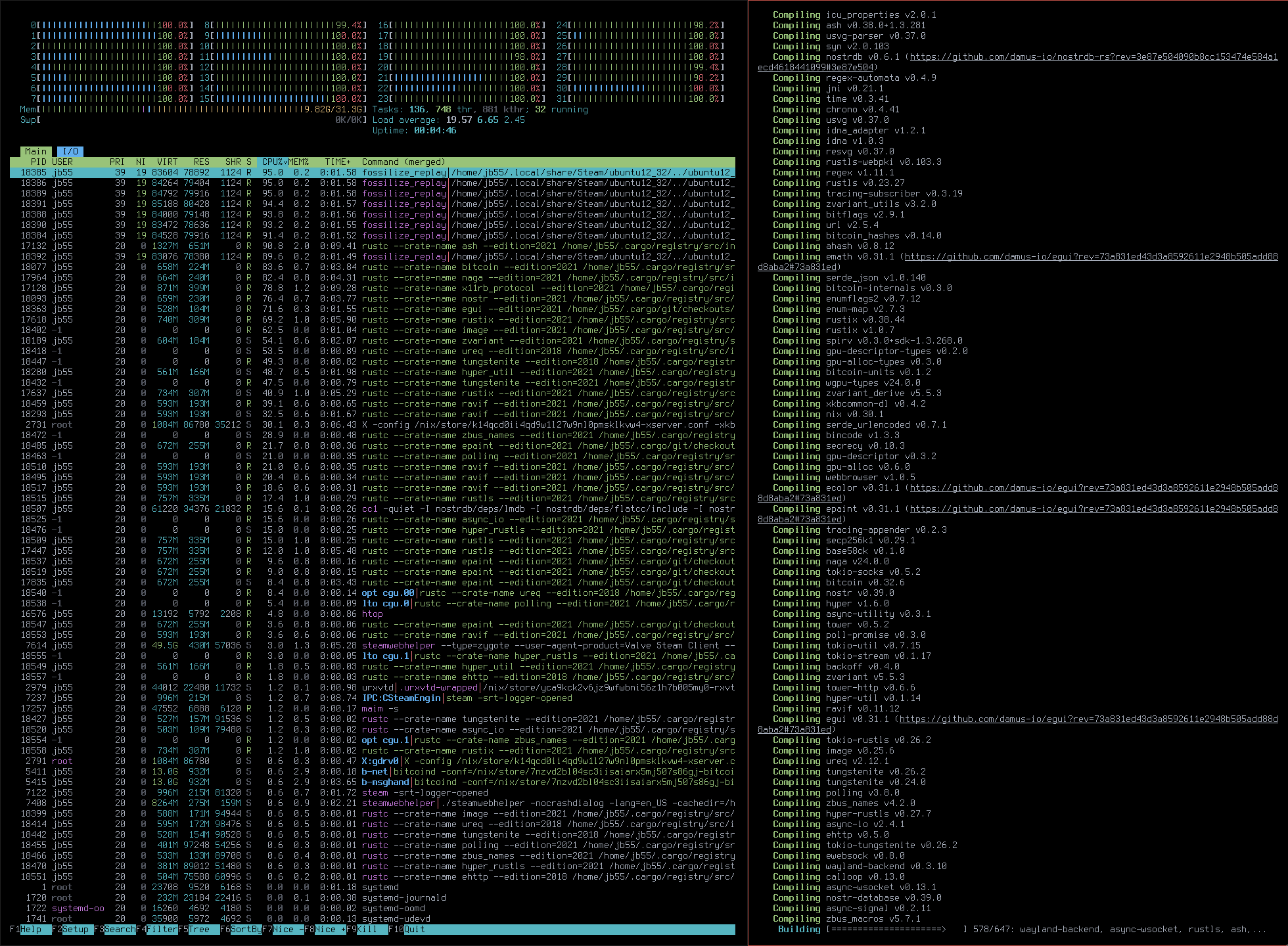
Task: Click 'Compiling icu_properties v2.0.1' line
Action: (854, 14)
